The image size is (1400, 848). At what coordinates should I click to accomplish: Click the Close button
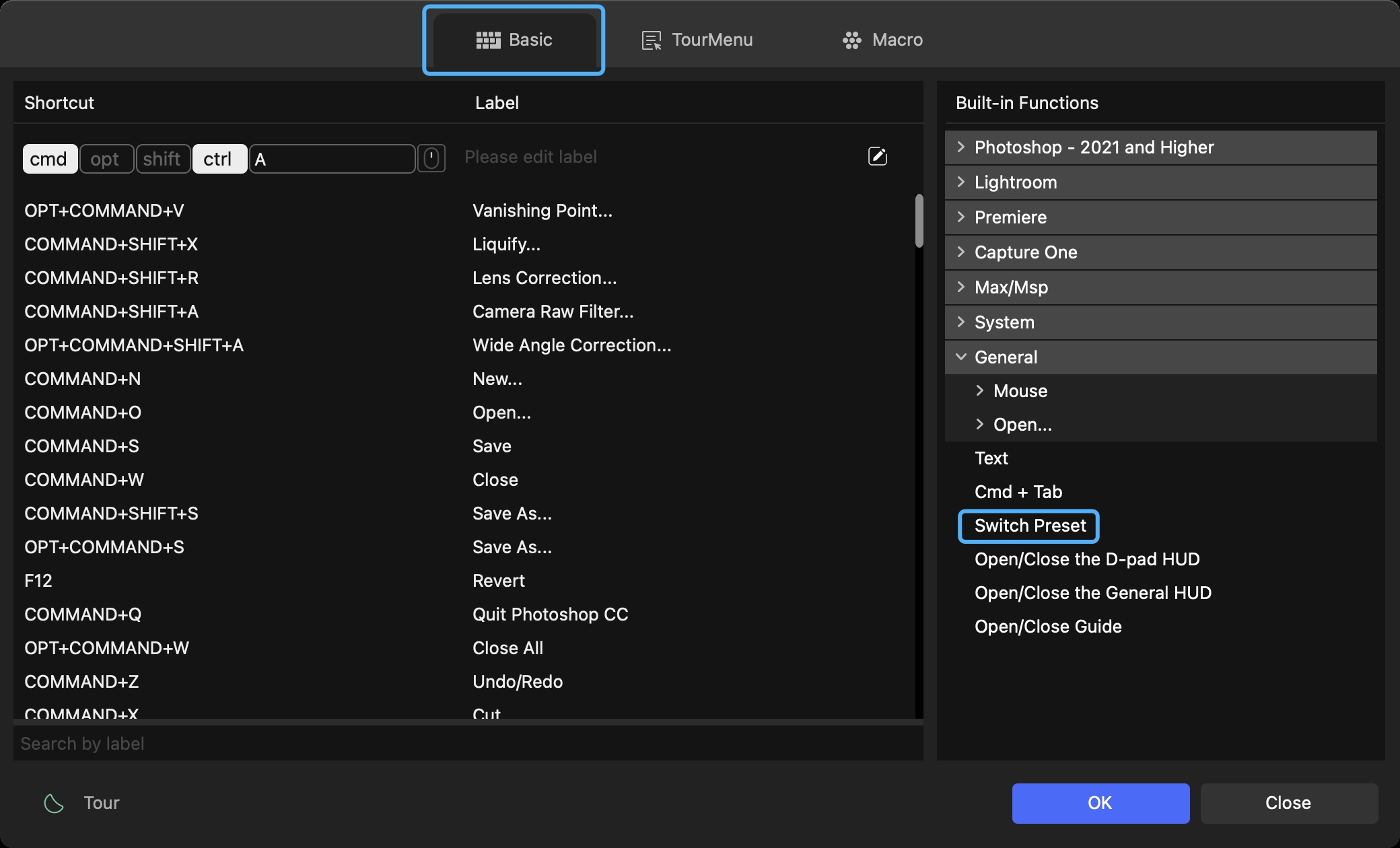pyautogui.click(x=1288, y=803)
